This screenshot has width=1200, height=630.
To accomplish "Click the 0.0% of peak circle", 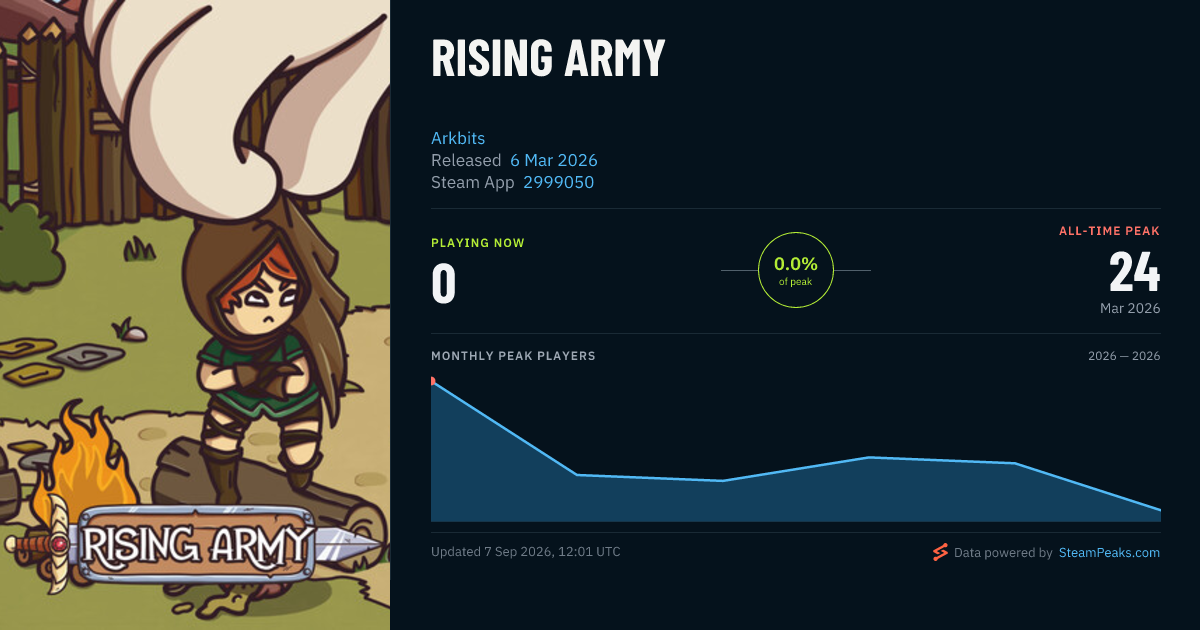I will (x=796, y=270).
